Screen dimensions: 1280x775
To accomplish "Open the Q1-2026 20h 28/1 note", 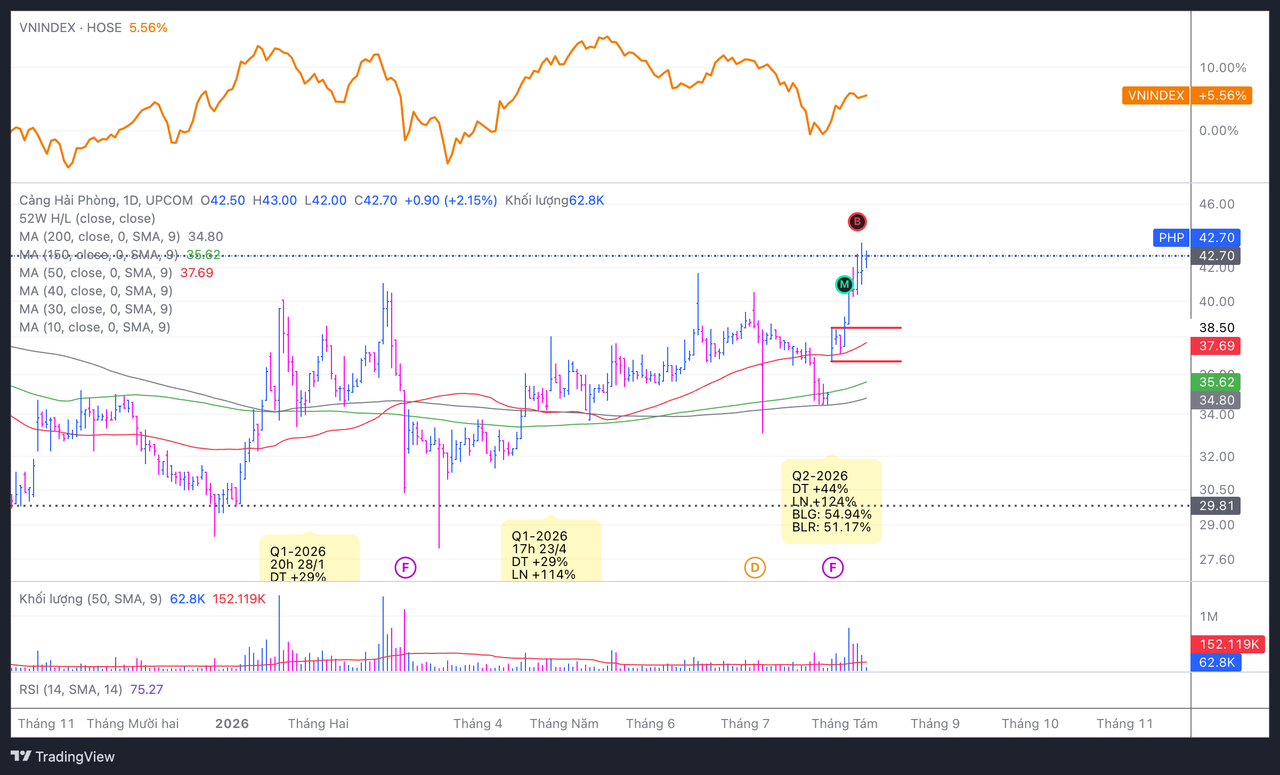I will point(310,557).
